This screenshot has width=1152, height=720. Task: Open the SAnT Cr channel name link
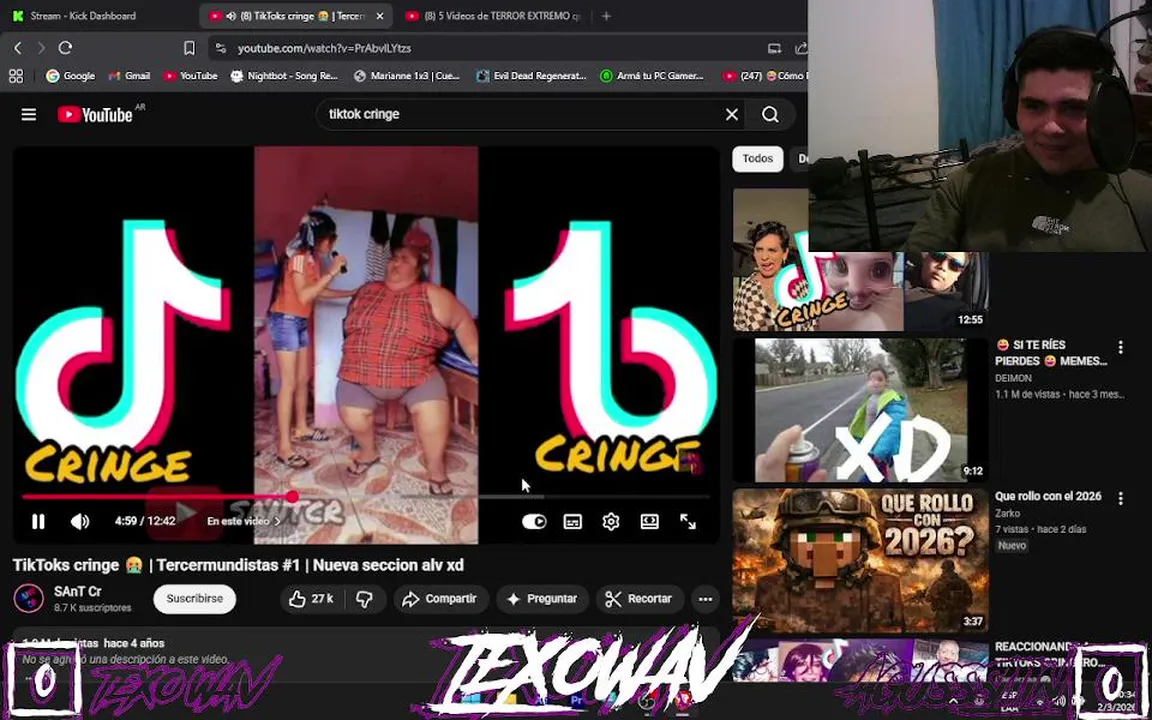[77, 591]
